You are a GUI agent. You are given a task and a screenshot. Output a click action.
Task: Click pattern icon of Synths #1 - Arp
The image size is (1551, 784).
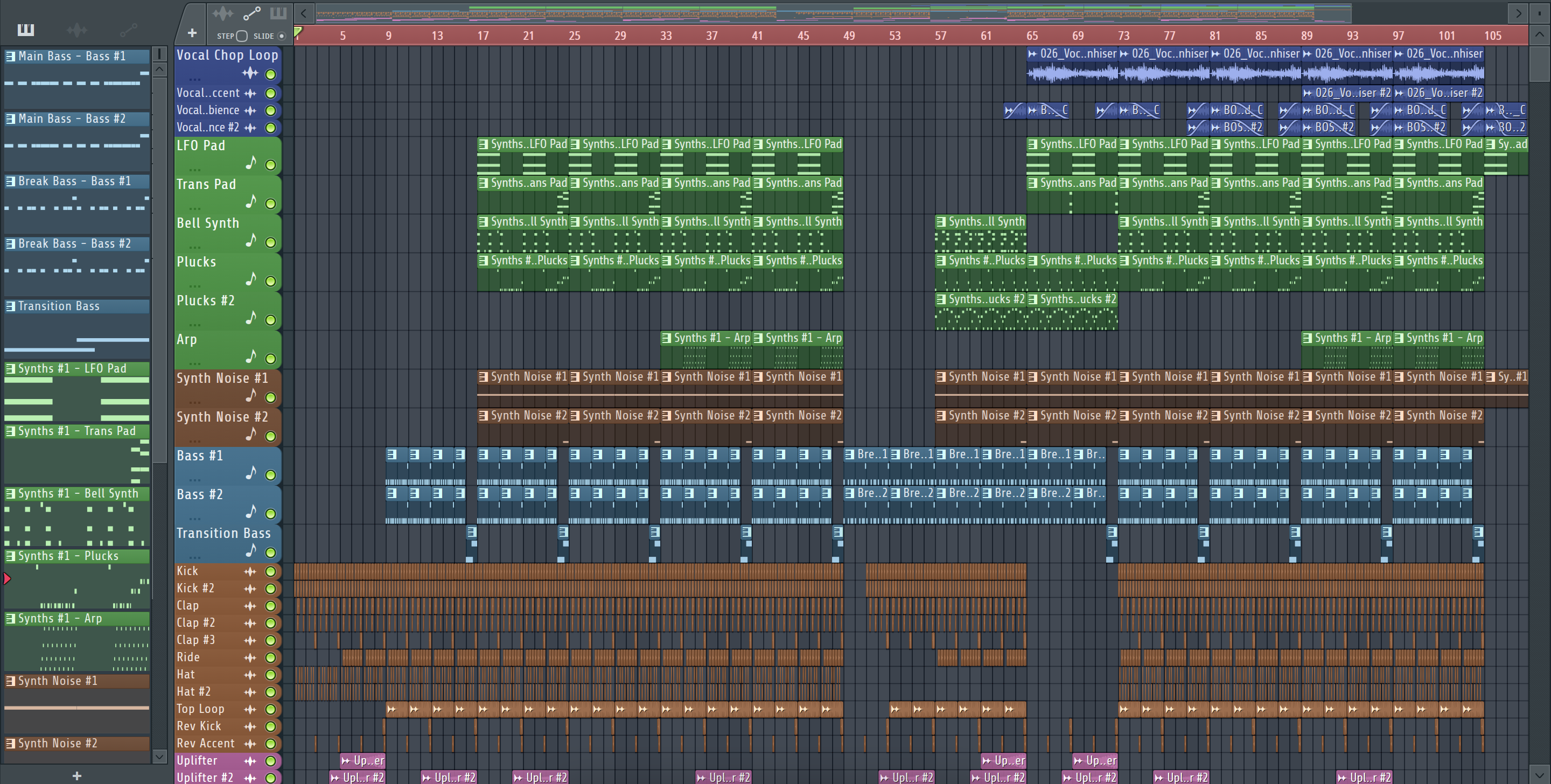click(10, 618)
